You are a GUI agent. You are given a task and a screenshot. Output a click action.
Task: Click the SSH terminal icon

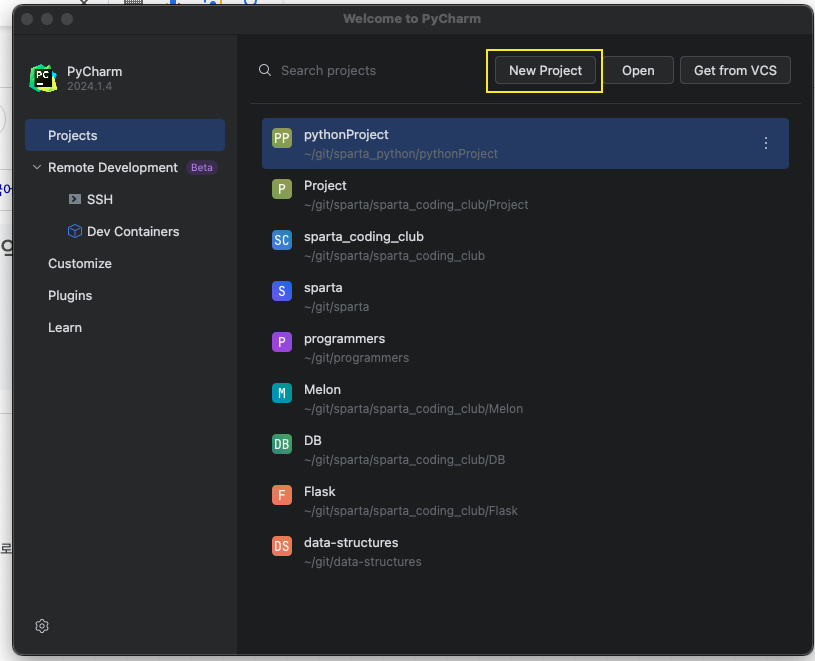(x=75, y=199)
